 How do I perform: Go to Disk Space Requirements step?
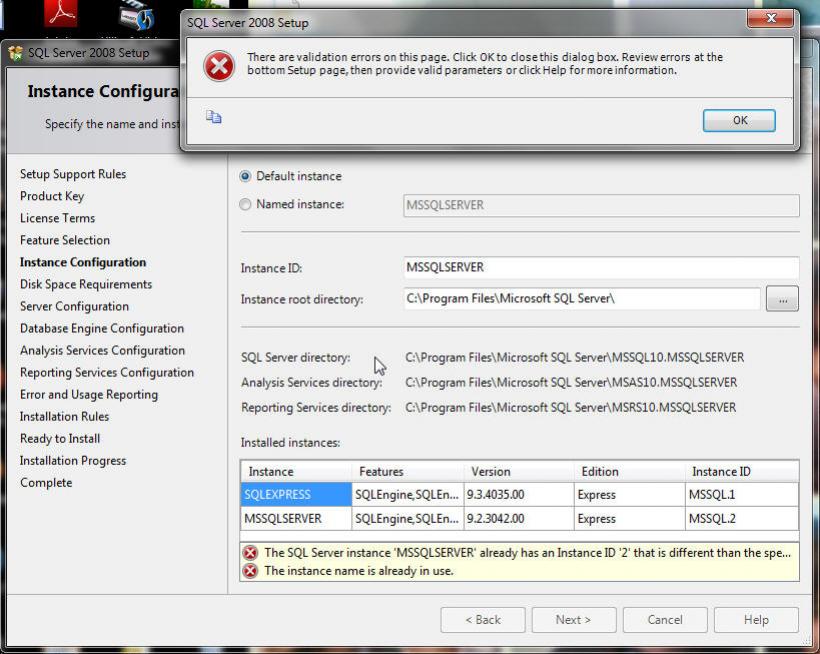tap(86, 284)
